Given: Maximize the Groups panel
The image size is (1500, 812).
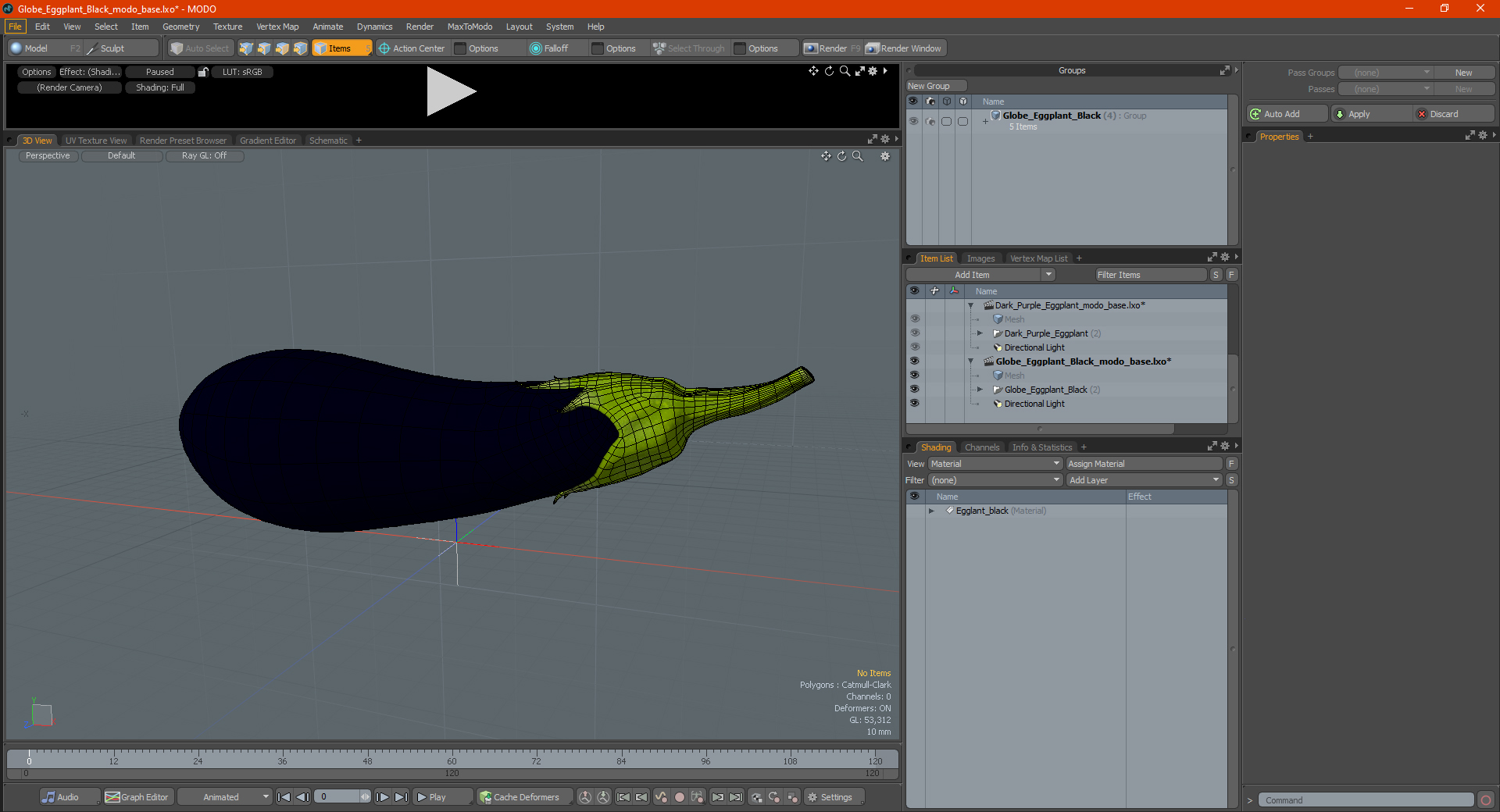Looking at the screenshot, I should tap(1224, 70).
